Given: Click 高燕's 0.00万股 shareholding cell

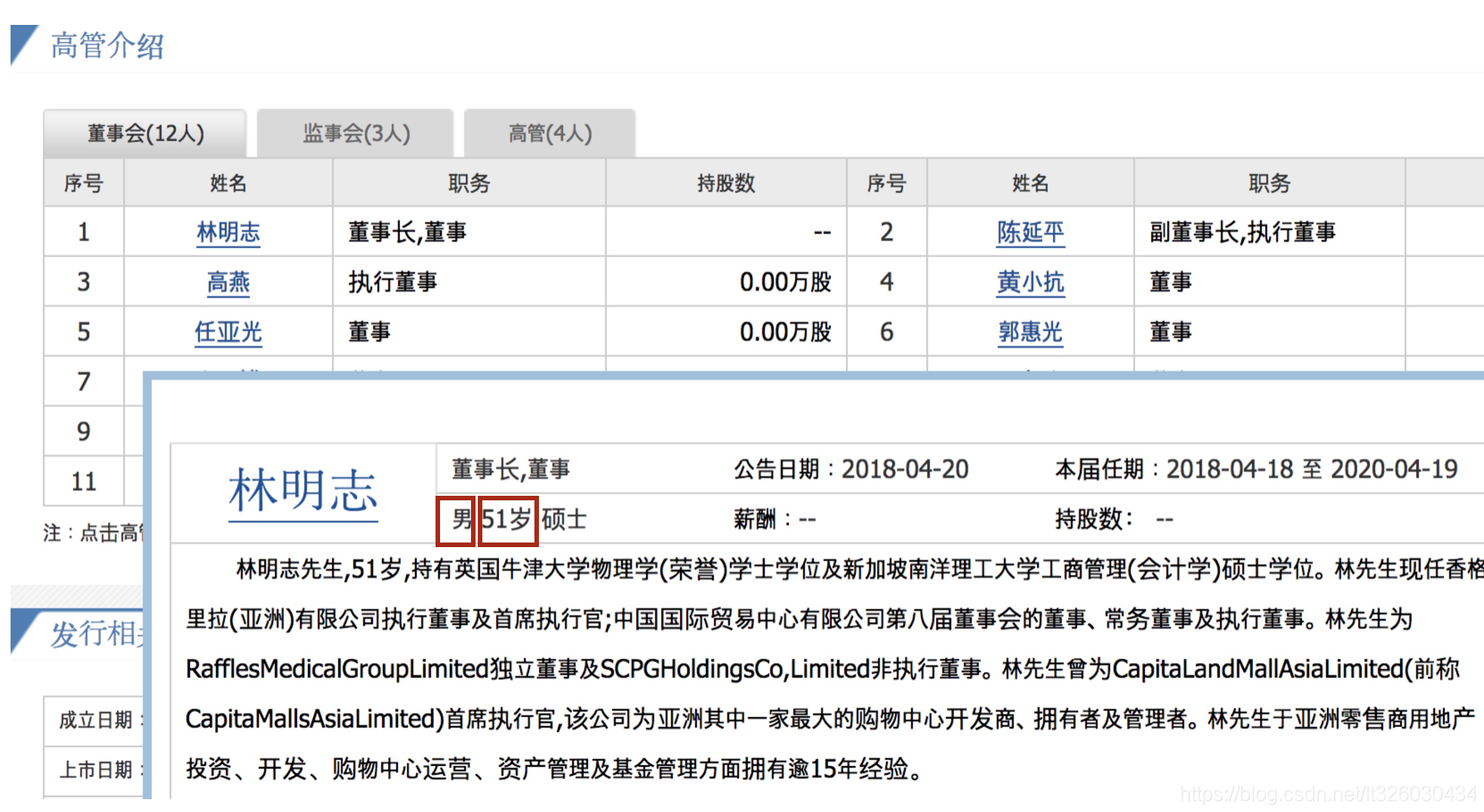Looking at the screenshot, I should pos(726,282).
